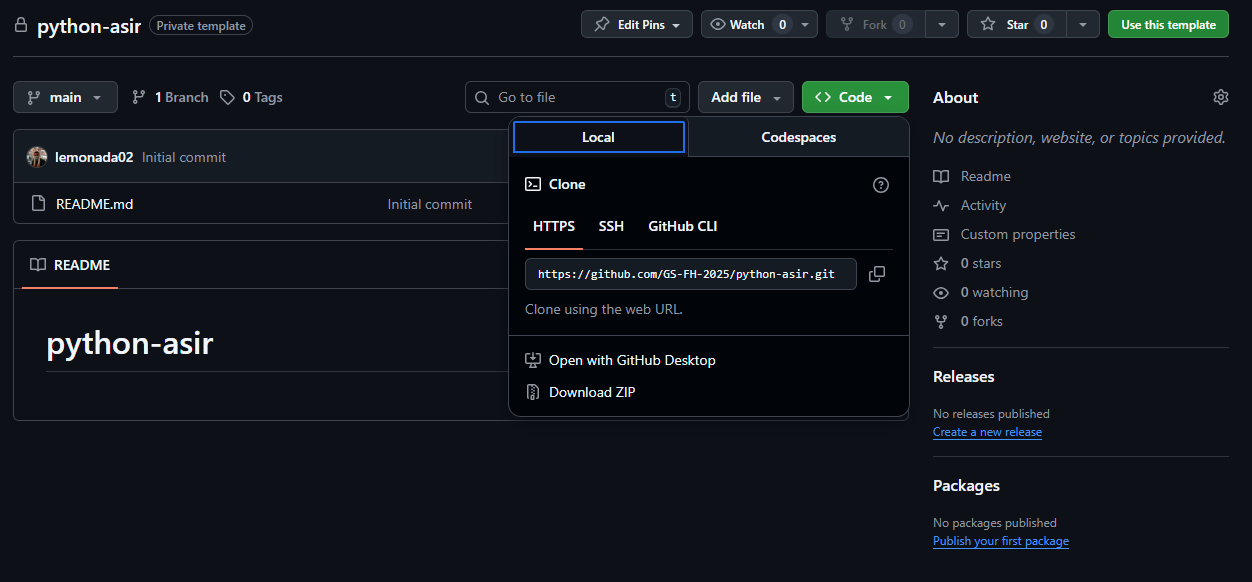Click the Go to file search field
1252x582 pixels.
pyautogui.click(x=577, y=97)
